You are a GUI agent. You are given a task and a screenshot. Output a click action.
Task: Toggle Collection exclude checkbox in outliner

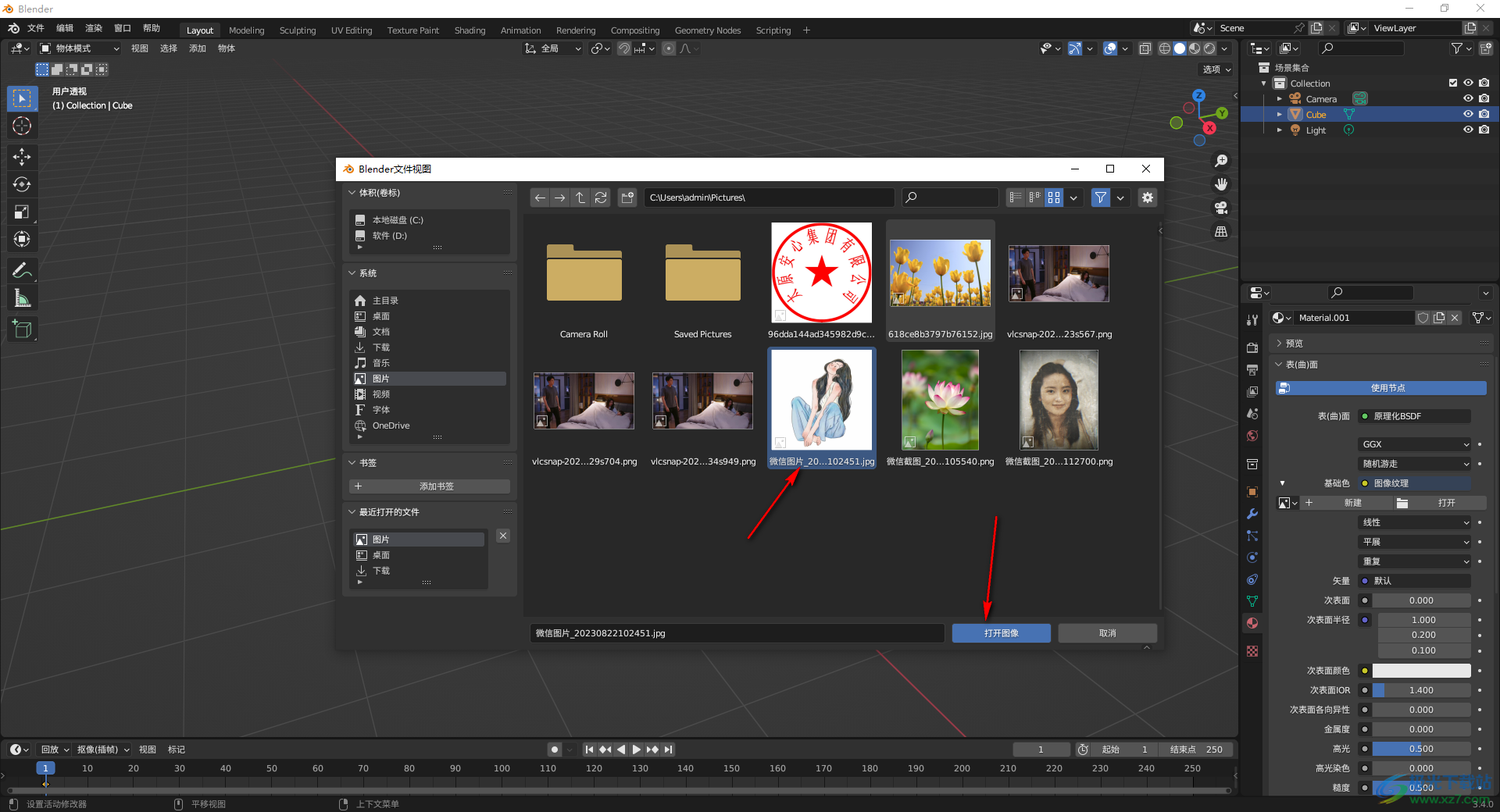pyautogui.click(x=1453, y=83)
